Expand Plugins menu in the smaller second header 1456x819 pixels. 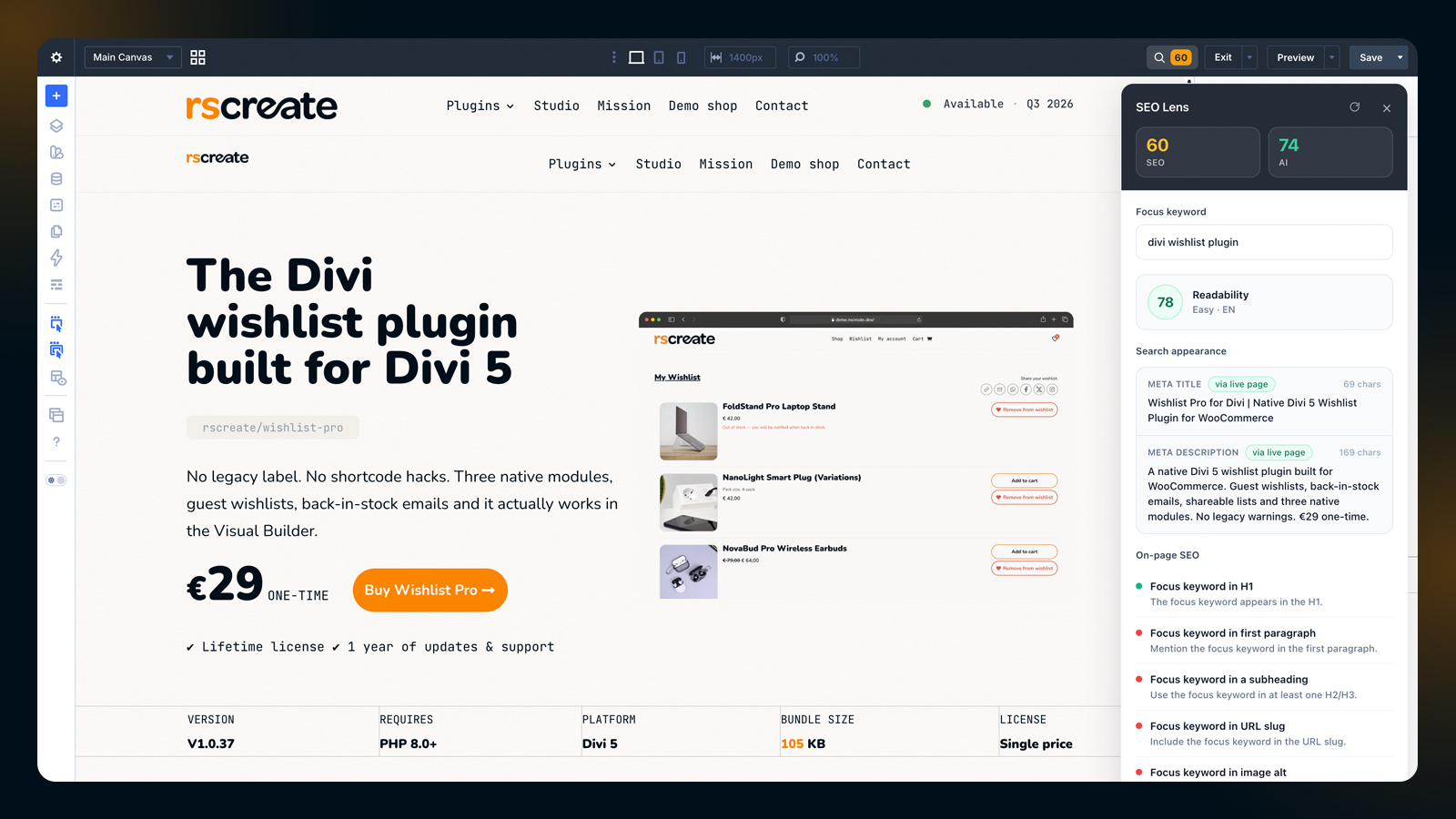582,164
